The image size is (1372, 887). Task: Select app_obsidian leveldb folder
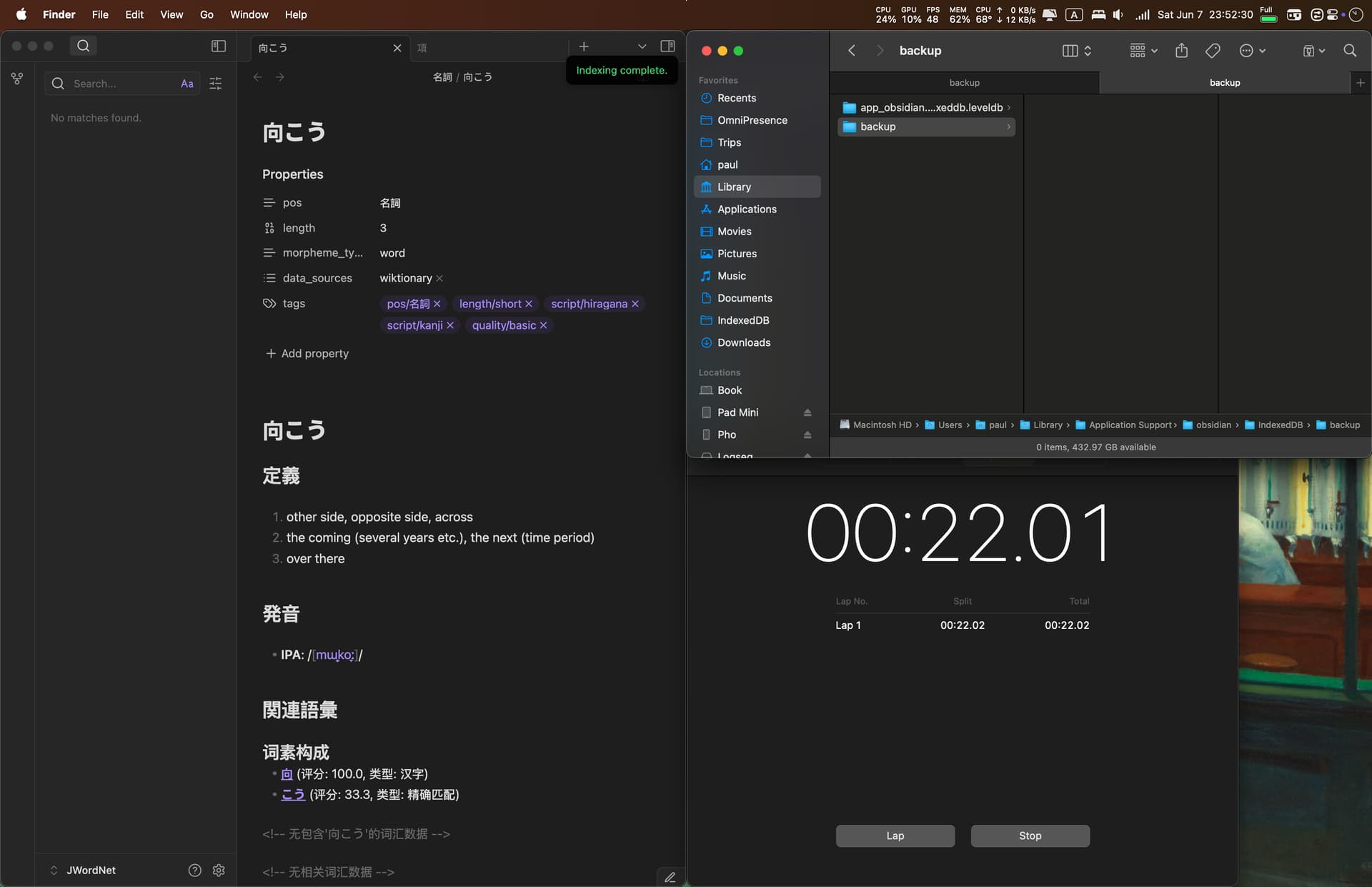[x=926, y=107]
